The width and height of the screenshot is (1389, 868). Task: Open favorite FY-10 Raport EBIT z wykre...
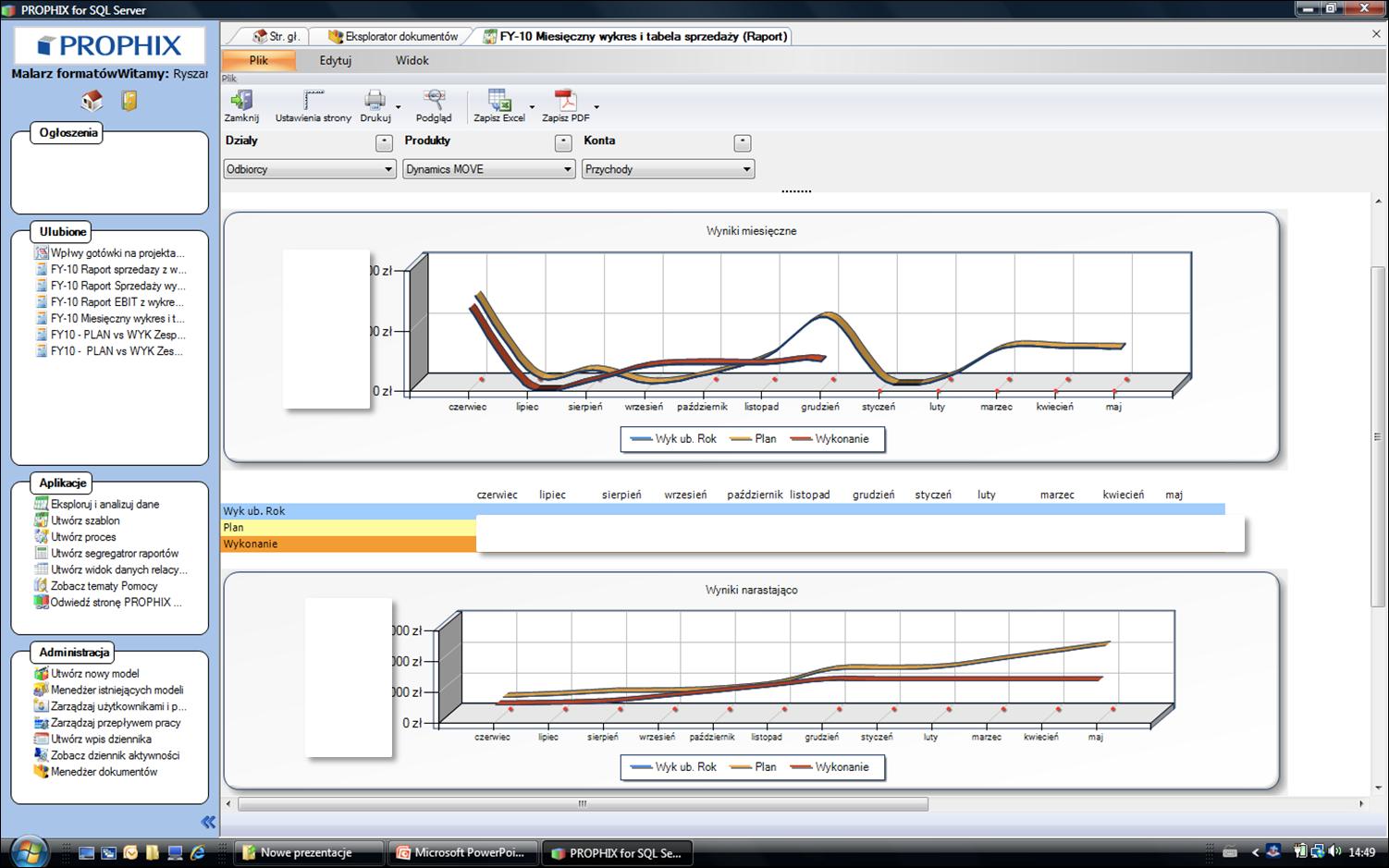point(117,301)
